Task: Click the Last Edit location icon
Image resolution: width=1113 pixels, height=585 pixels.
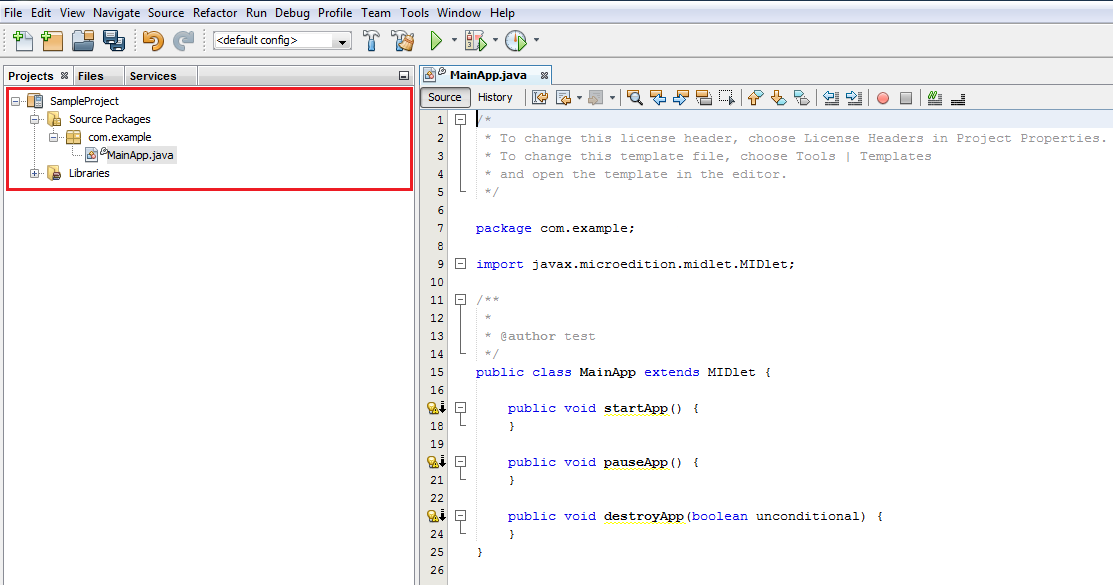Action: [x=540, y=98]
